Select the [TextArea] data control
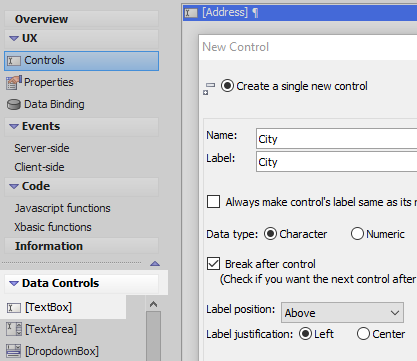Viewport: 417px width, 361px height. tap(51, 329)
